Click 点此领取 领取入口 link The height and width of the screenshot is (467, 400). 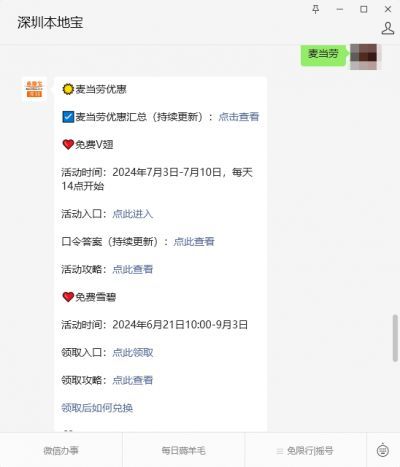[x=133, y=352]
